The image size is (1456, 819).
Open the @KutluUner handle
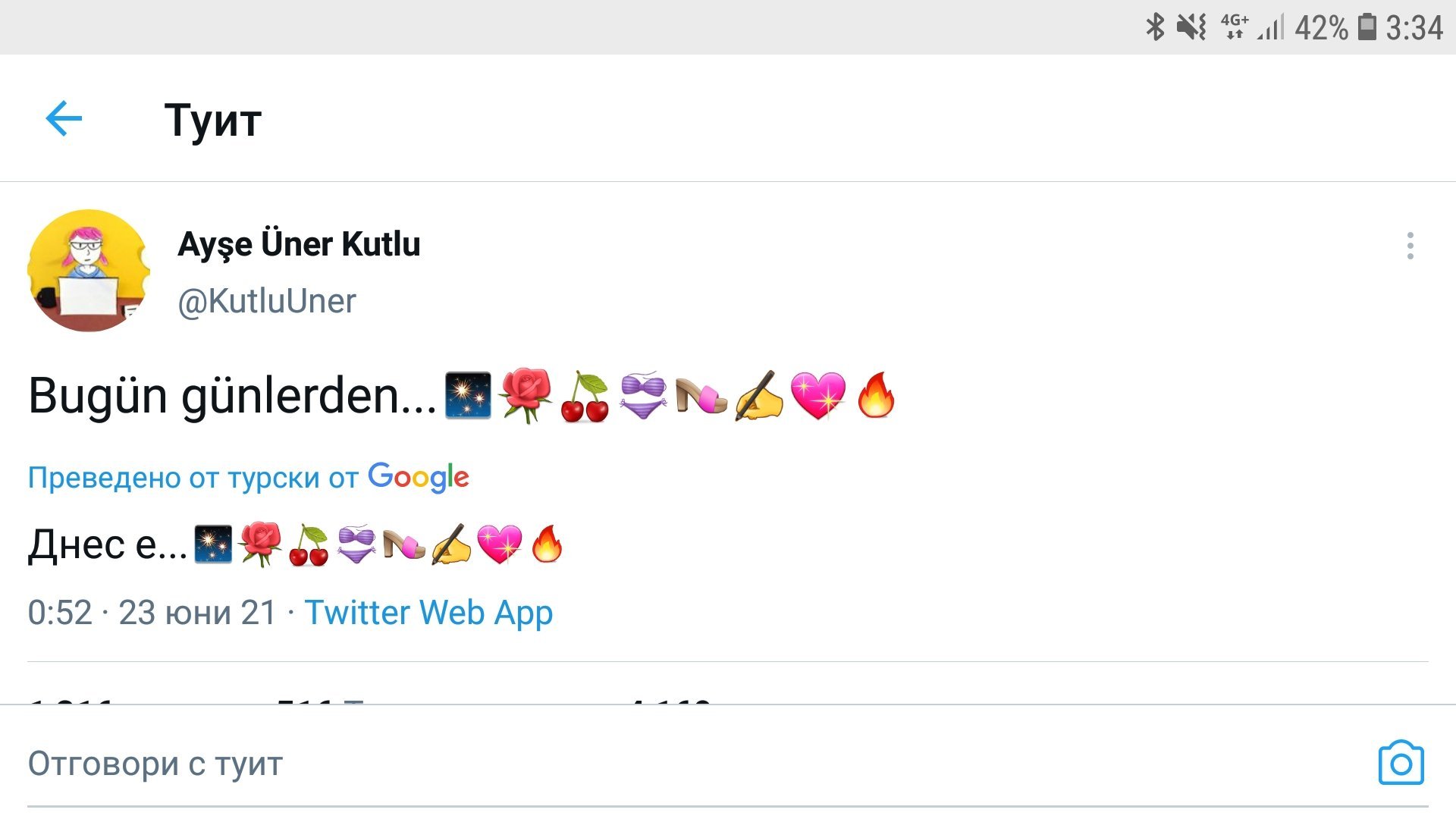[266, 301]
